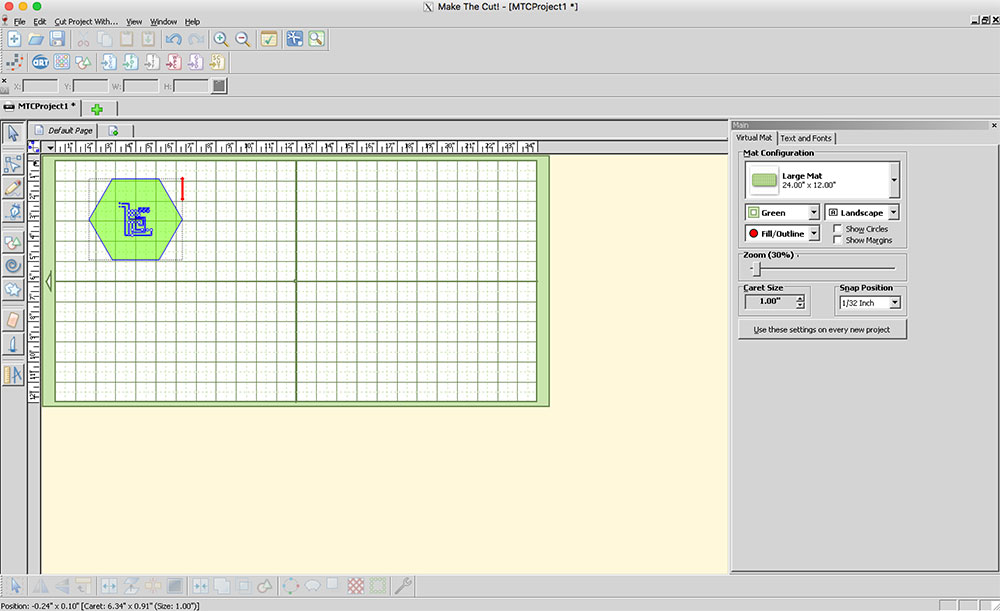The width and height of the screenshot is (1000, 611).
Task: Open the colored dots gallery icon
Action: tap(62, 62)
